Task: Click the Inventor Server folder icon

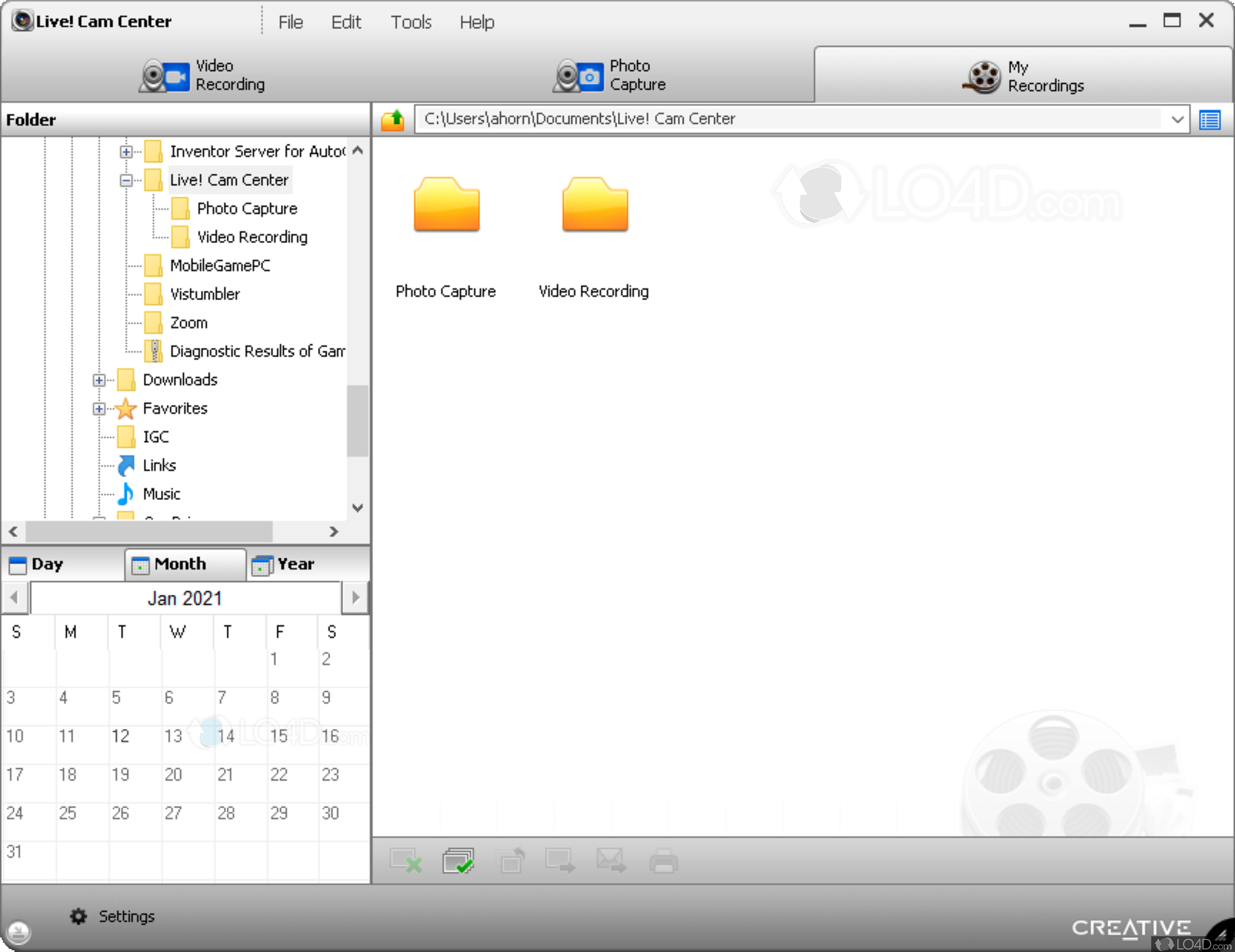Action: pyautogui.click(x=153, y=152)
